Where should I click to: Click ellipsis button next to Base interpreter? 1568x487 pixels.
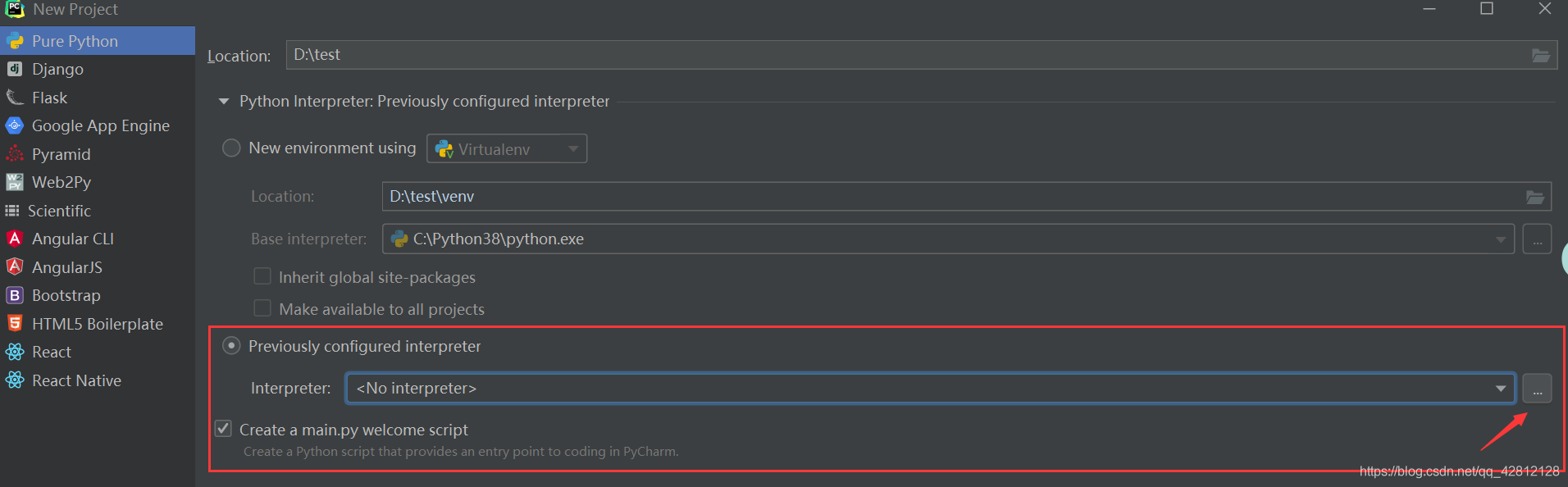(1537, 239)
